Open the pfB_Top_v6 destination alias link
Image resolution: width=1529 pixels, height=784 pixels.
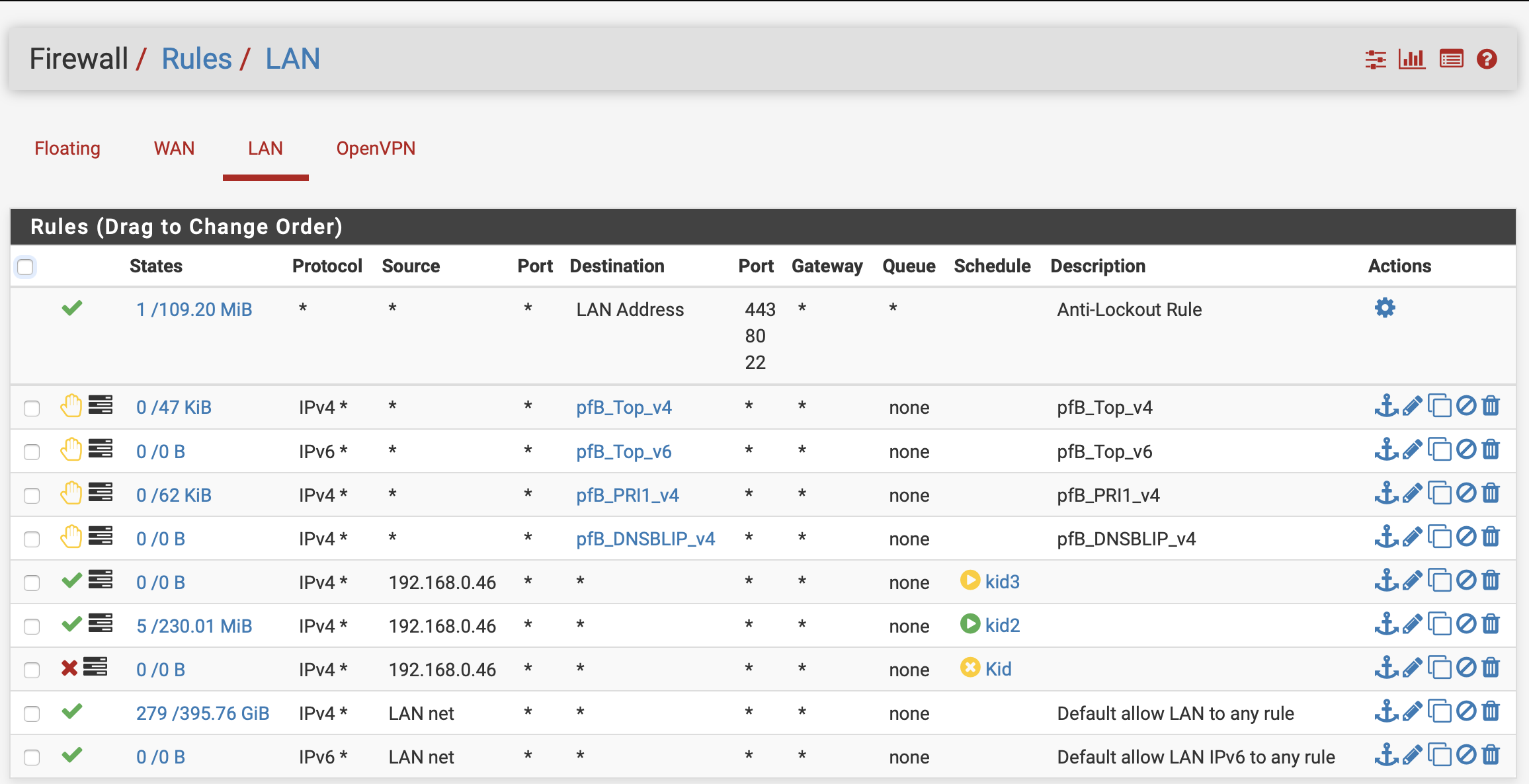[x=624, y=451]
